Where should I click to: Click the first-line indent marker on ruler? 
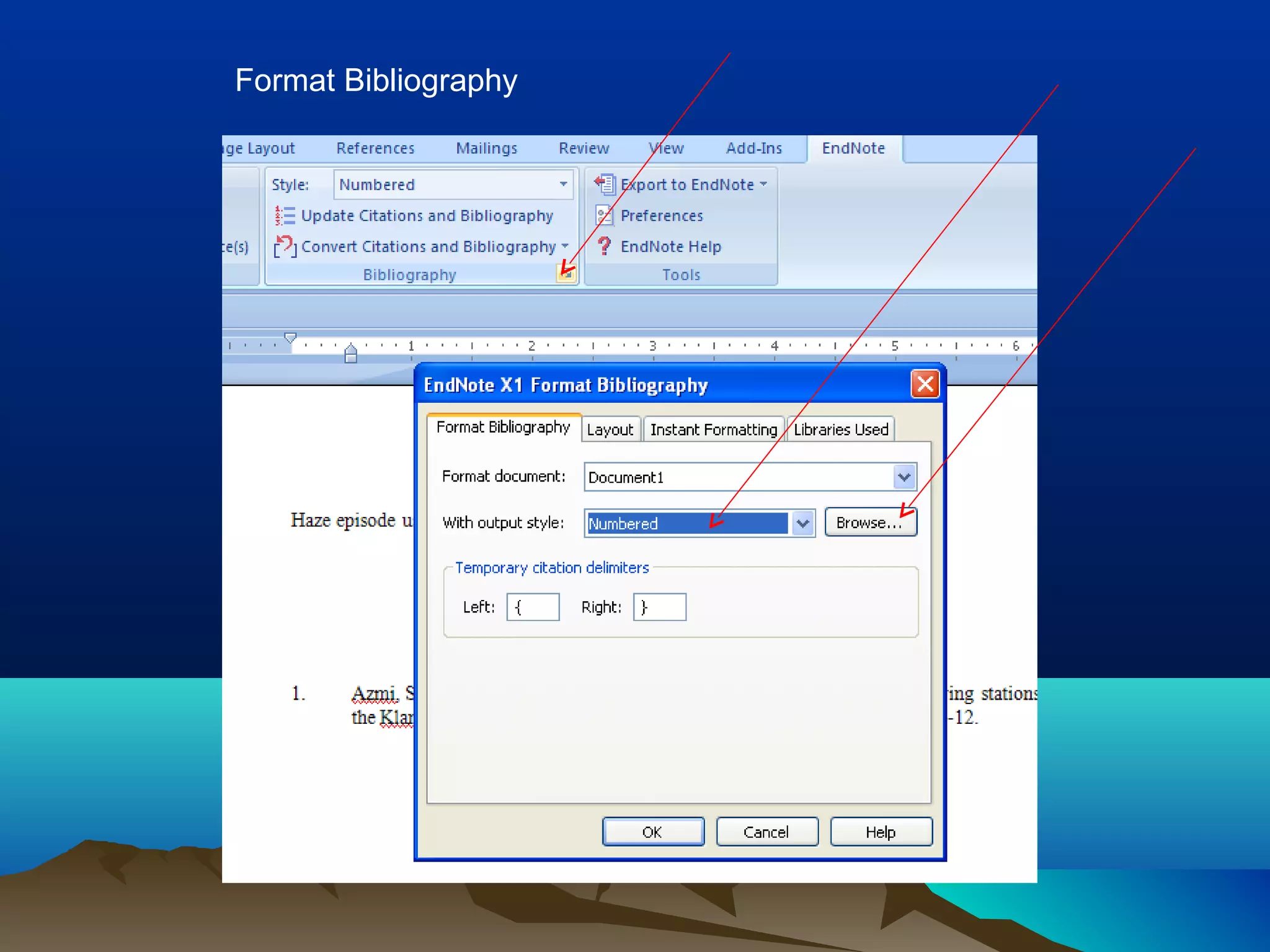pos(290,337)
